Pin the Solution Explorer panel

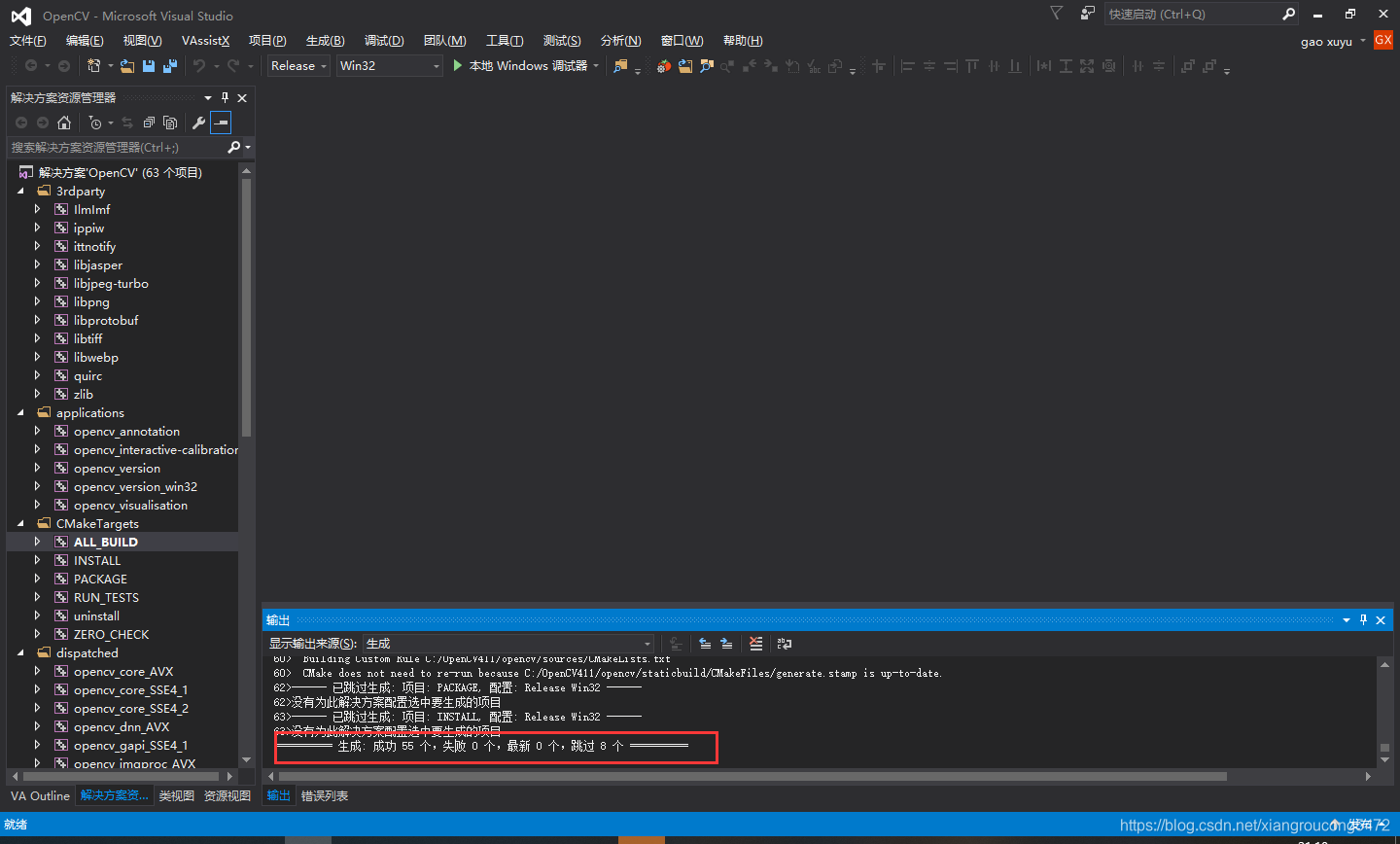point(225,97)
